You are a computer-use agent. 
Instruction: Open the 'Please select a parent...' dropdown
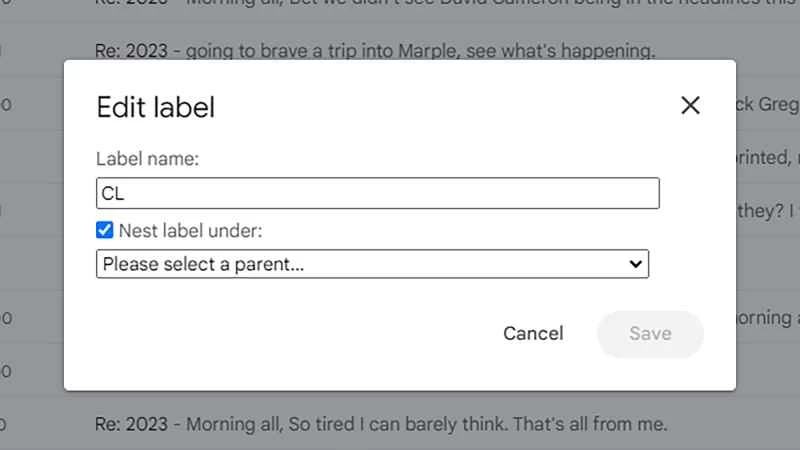tap(372, 264)
